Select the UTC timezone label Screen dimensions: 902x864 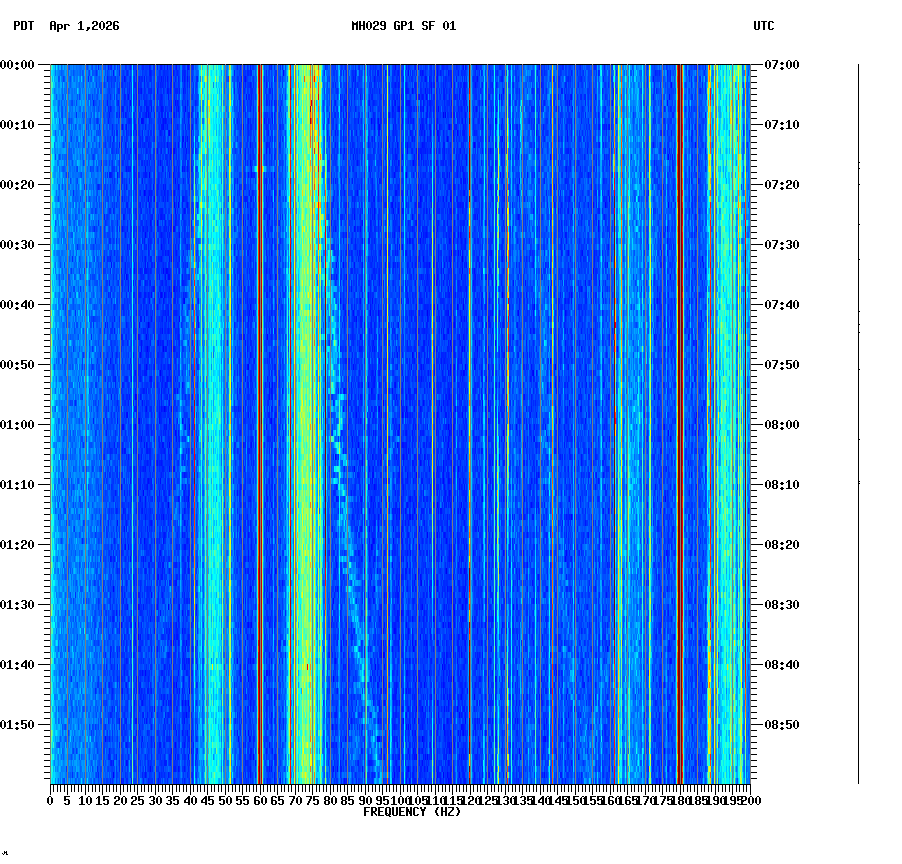765,28
